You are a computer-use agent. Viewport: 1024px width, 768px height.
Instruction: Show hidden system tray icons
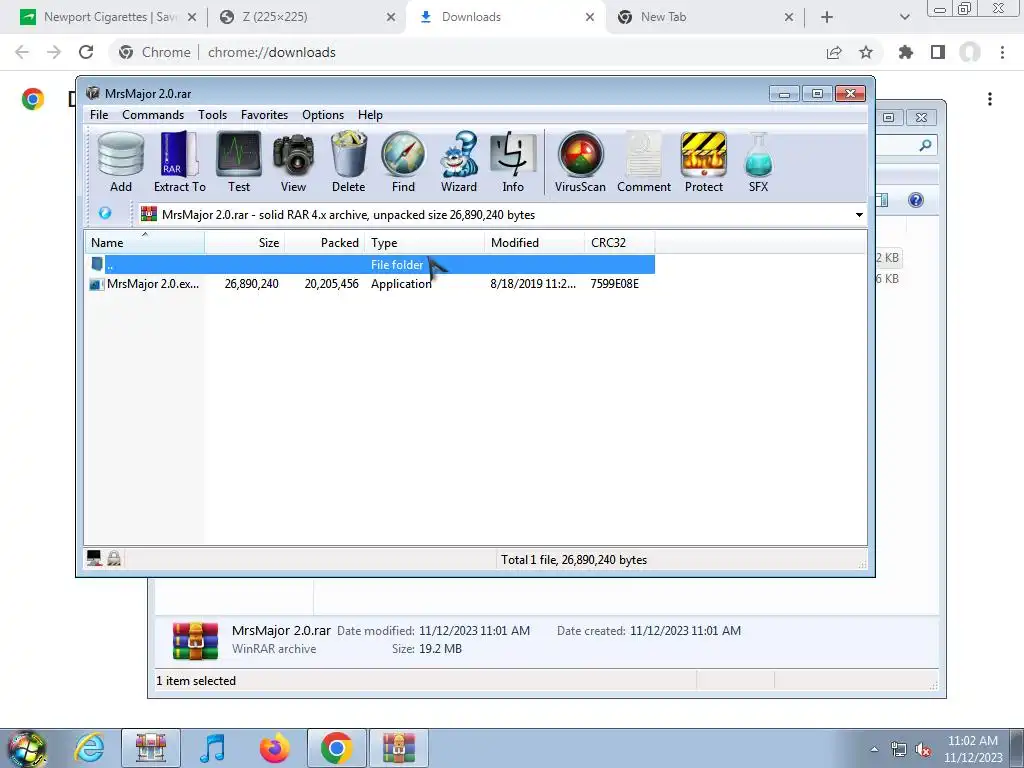(874, 749)
